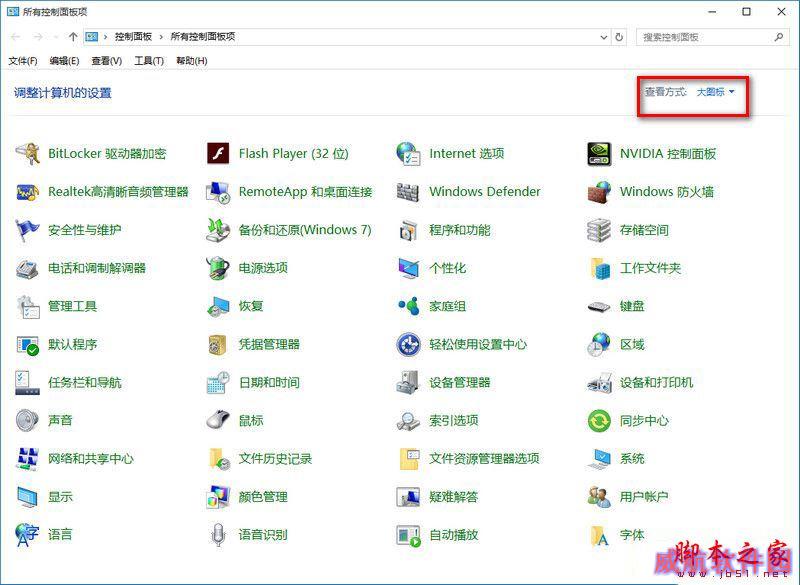Viewport: 800px width, 585px height.
Task: Open the Internet 选项 globe icon
Action: coord(409,154)
